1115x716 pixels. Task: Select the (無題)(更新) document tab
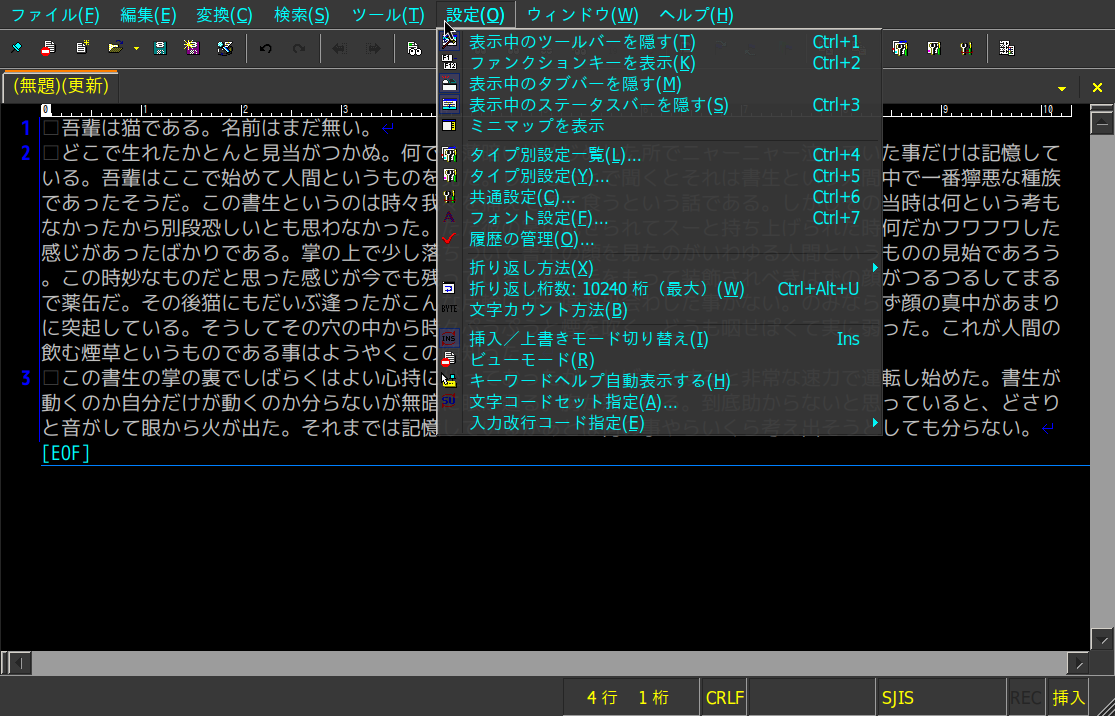[x=58, y=86]
